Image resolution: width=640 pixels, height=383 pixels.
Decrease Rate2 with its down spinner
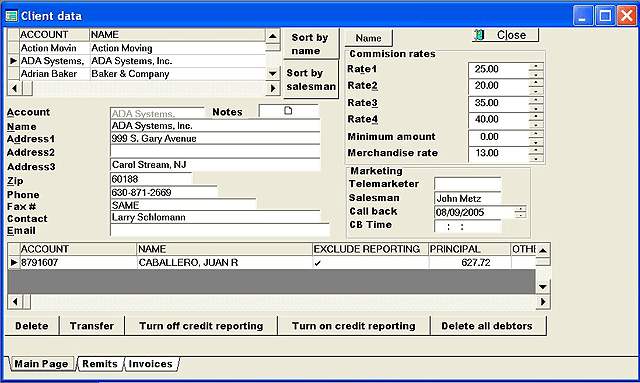(536, 91)
